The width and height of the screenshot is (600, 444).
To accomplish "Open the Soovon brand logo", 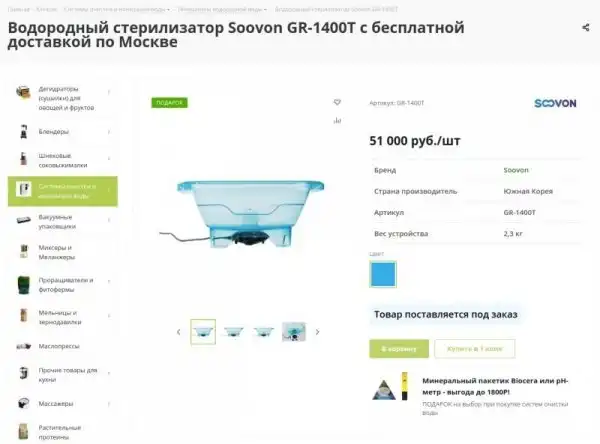I will click(x=555, y=103).
